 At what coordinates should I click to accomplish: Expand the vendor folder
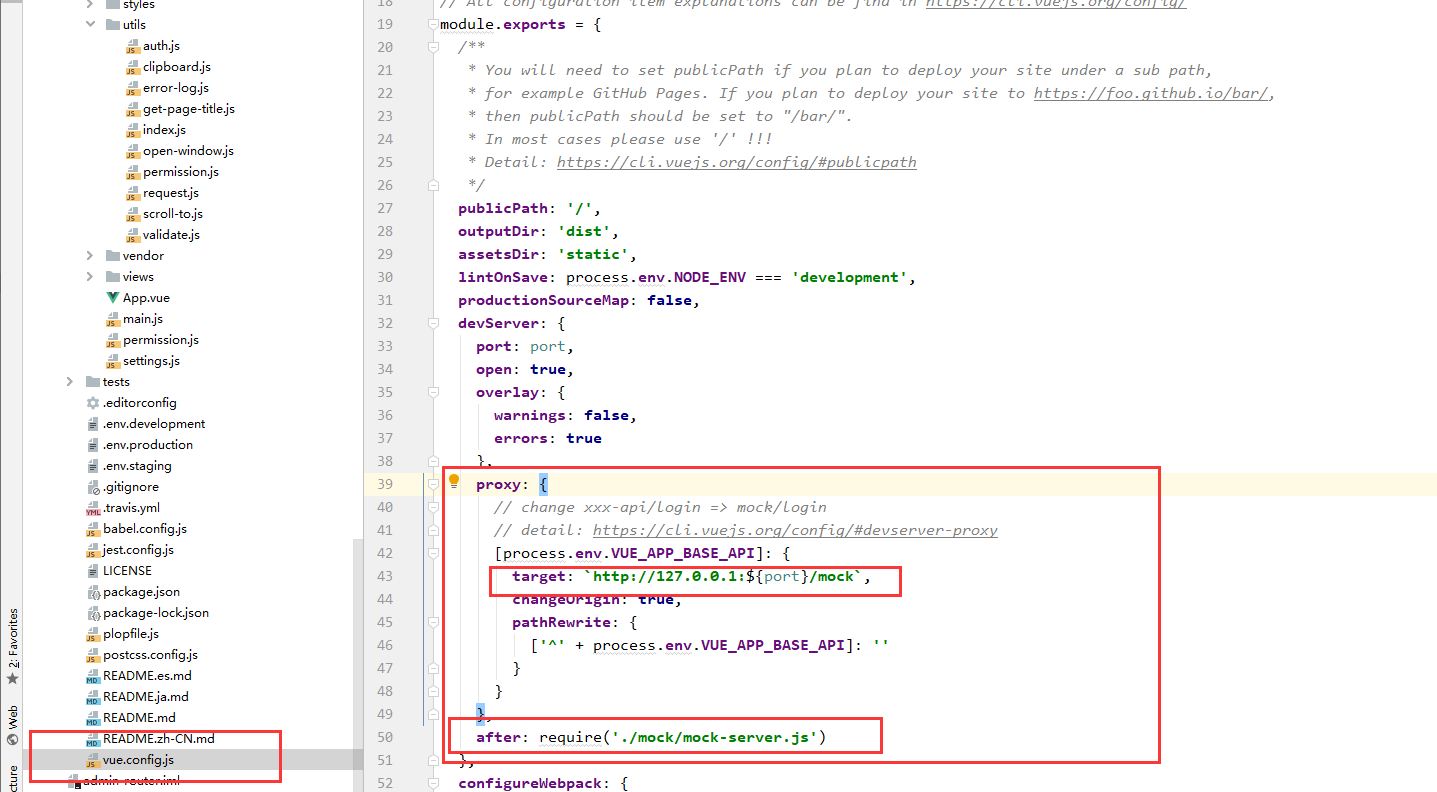pyautogui.click(x=90, y=256)
